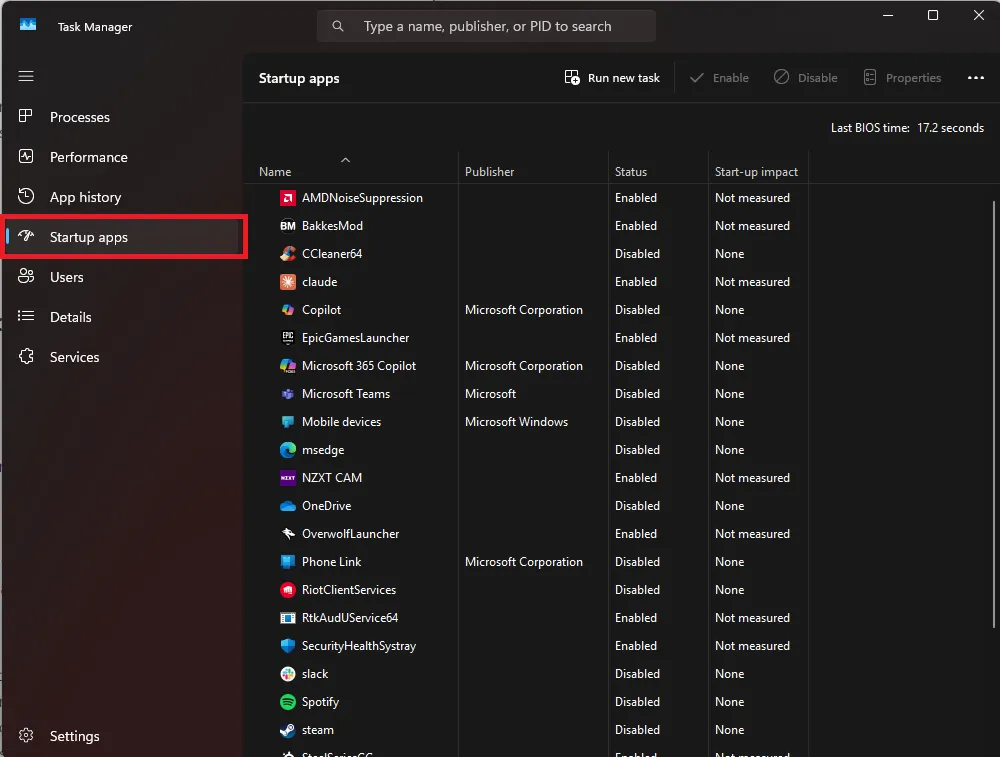Switch to the Processes section

pos(25,117)
